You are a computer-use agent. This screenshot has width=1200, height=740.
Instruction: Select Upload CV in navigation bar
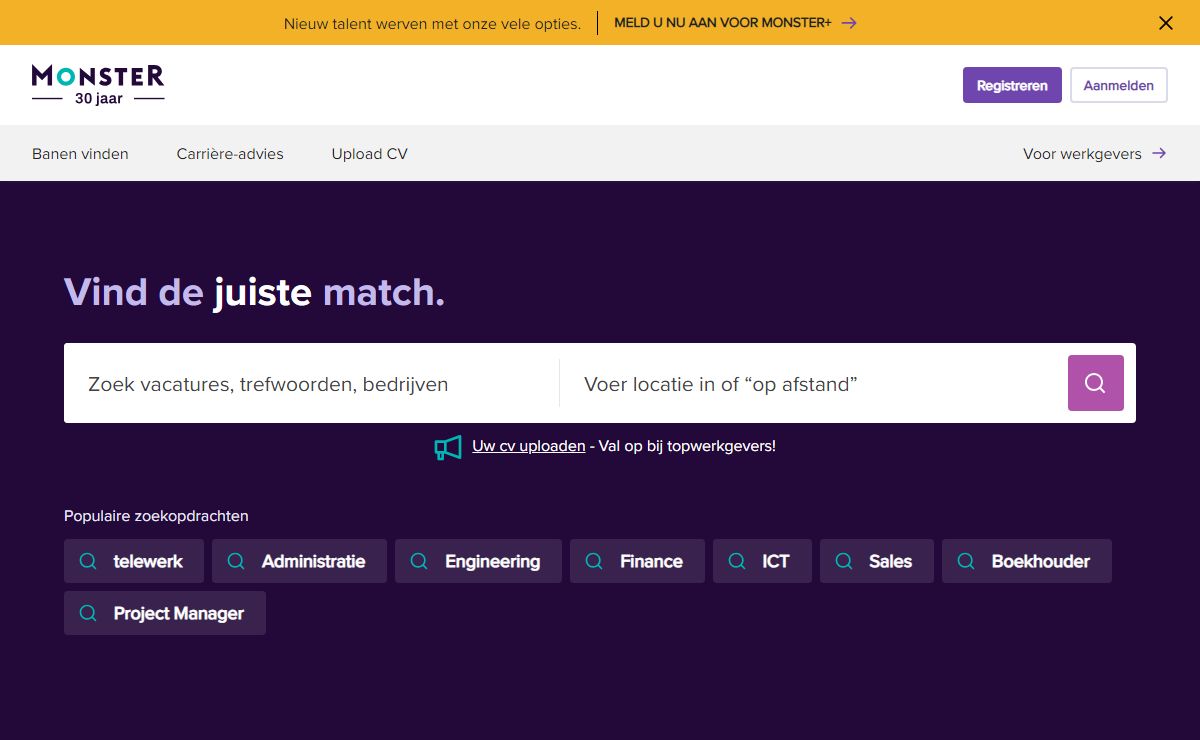pos(370,154)
